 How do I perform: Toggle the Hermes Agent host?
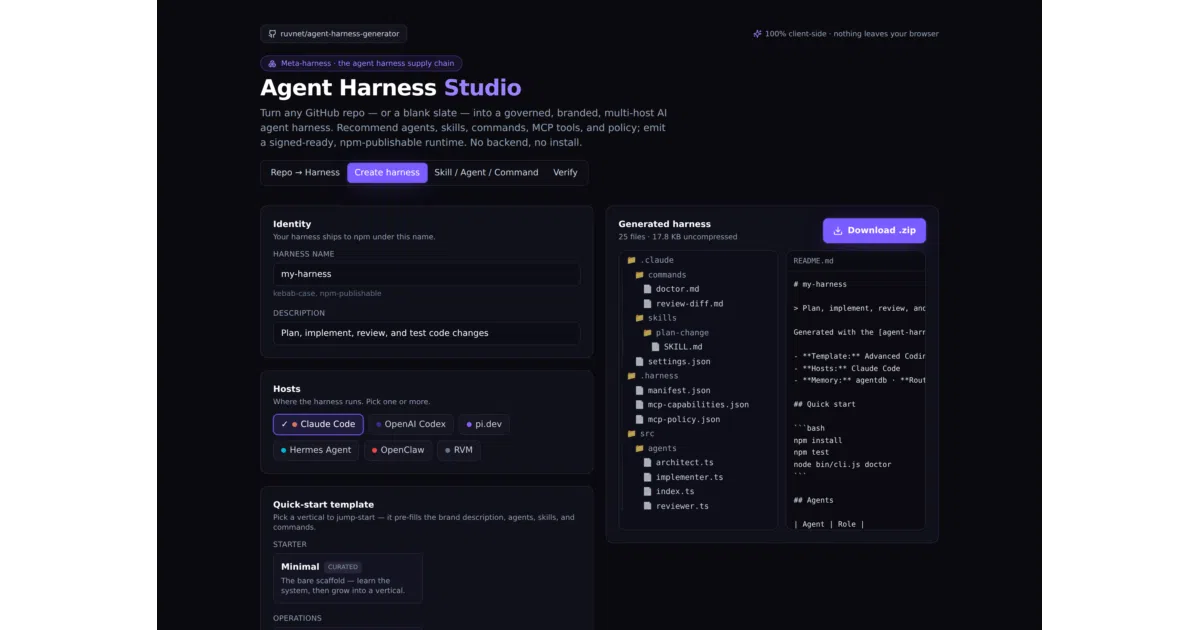pos(316,450)
